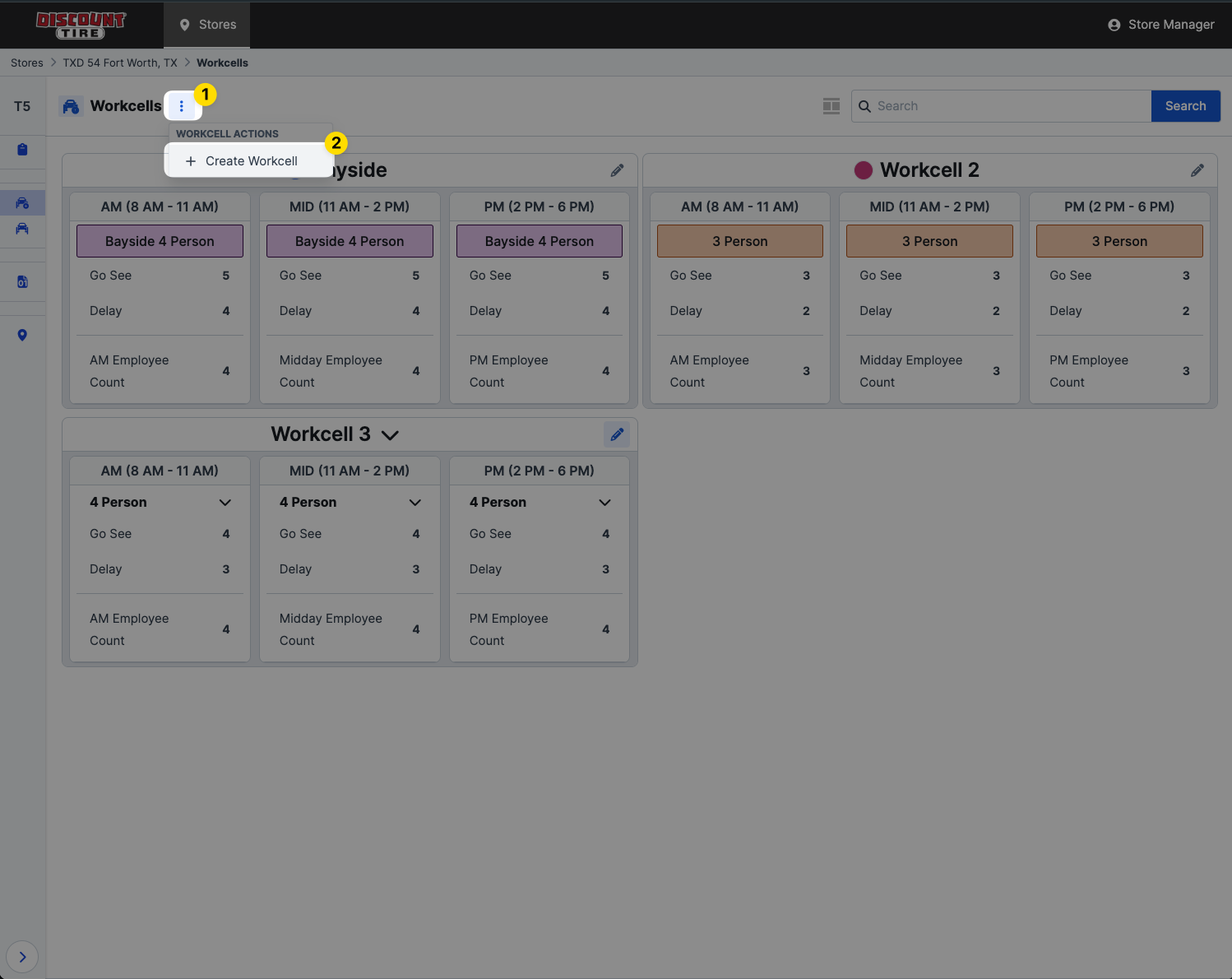
Task: Edit Workcell 3 with the pencil icon
Action: 617,434
